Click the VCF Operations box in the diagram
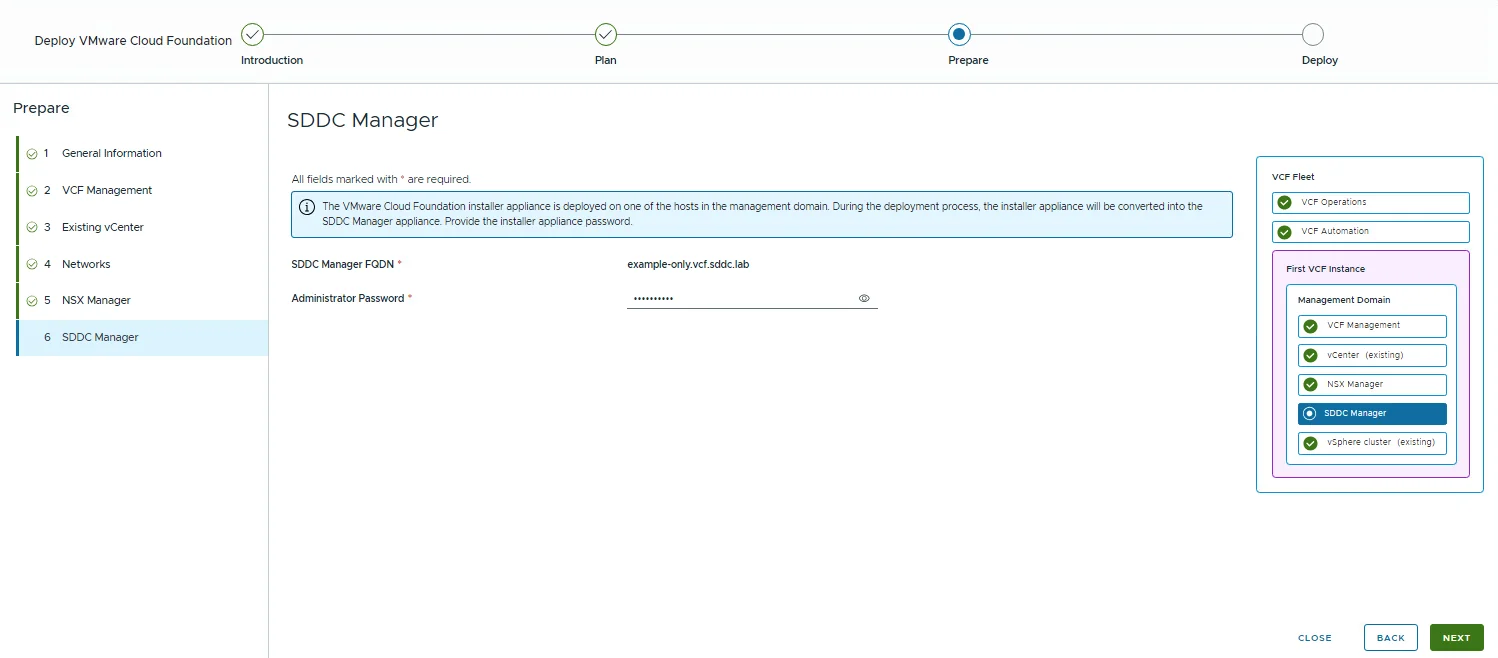This screenshot has height=658, width=1498. [x=1371, y=203]
